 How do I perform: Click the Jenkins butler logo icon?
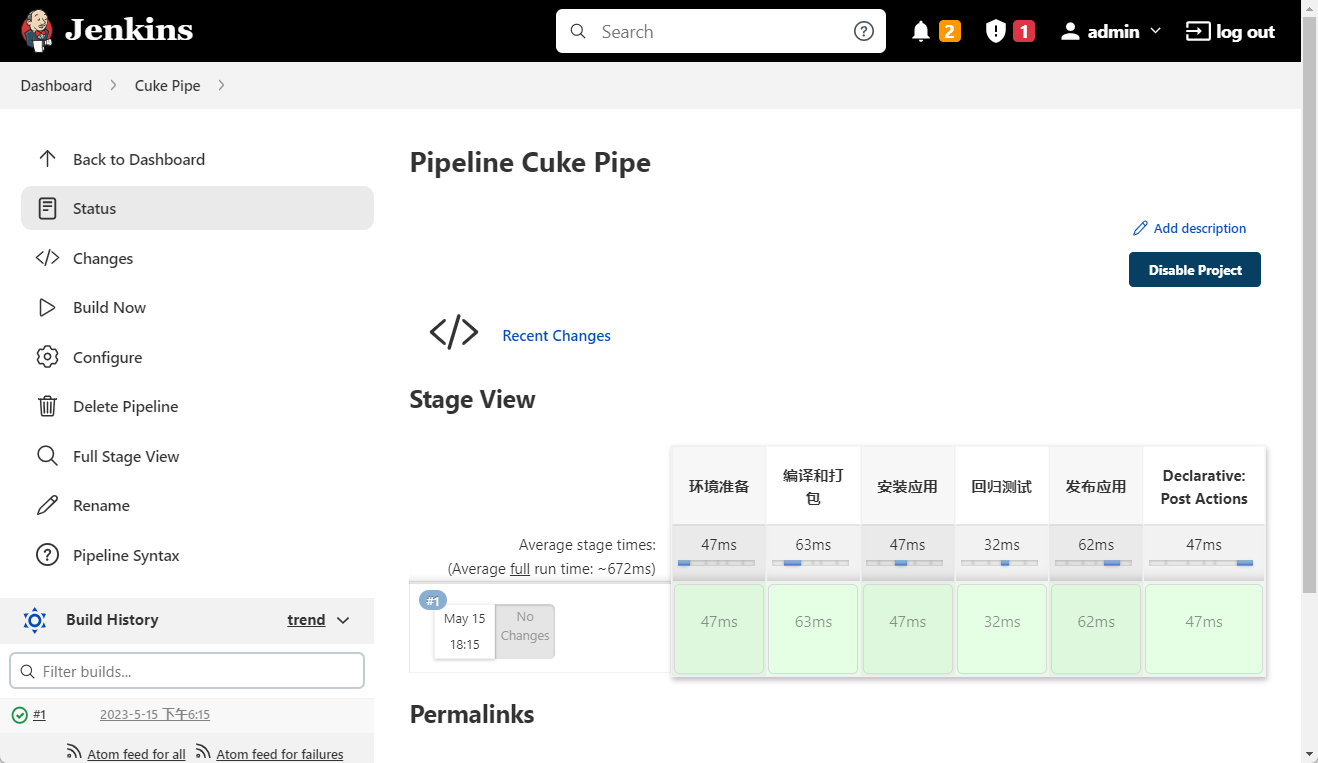tap(38, 31)
